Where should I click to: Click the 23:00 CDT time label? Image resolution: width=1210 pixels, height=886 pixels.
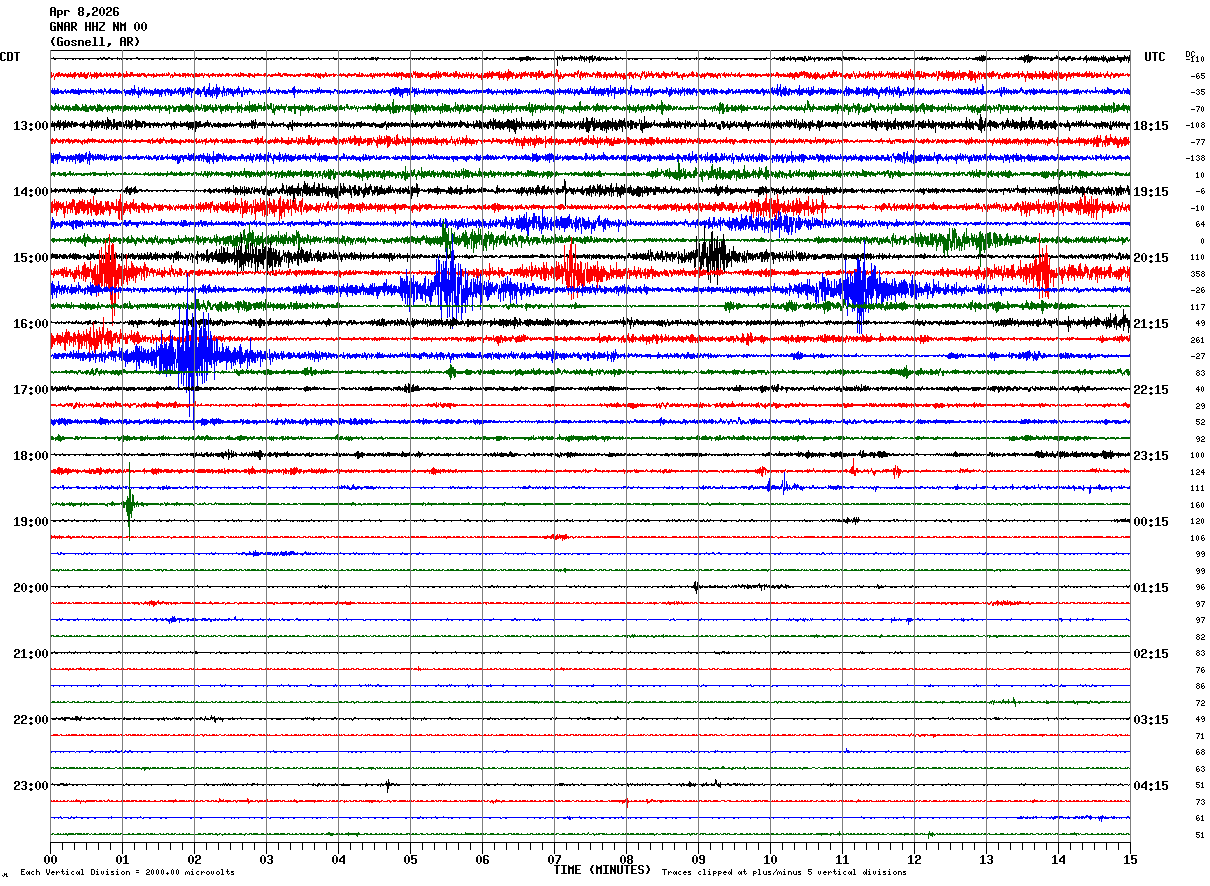click(30, 786)
